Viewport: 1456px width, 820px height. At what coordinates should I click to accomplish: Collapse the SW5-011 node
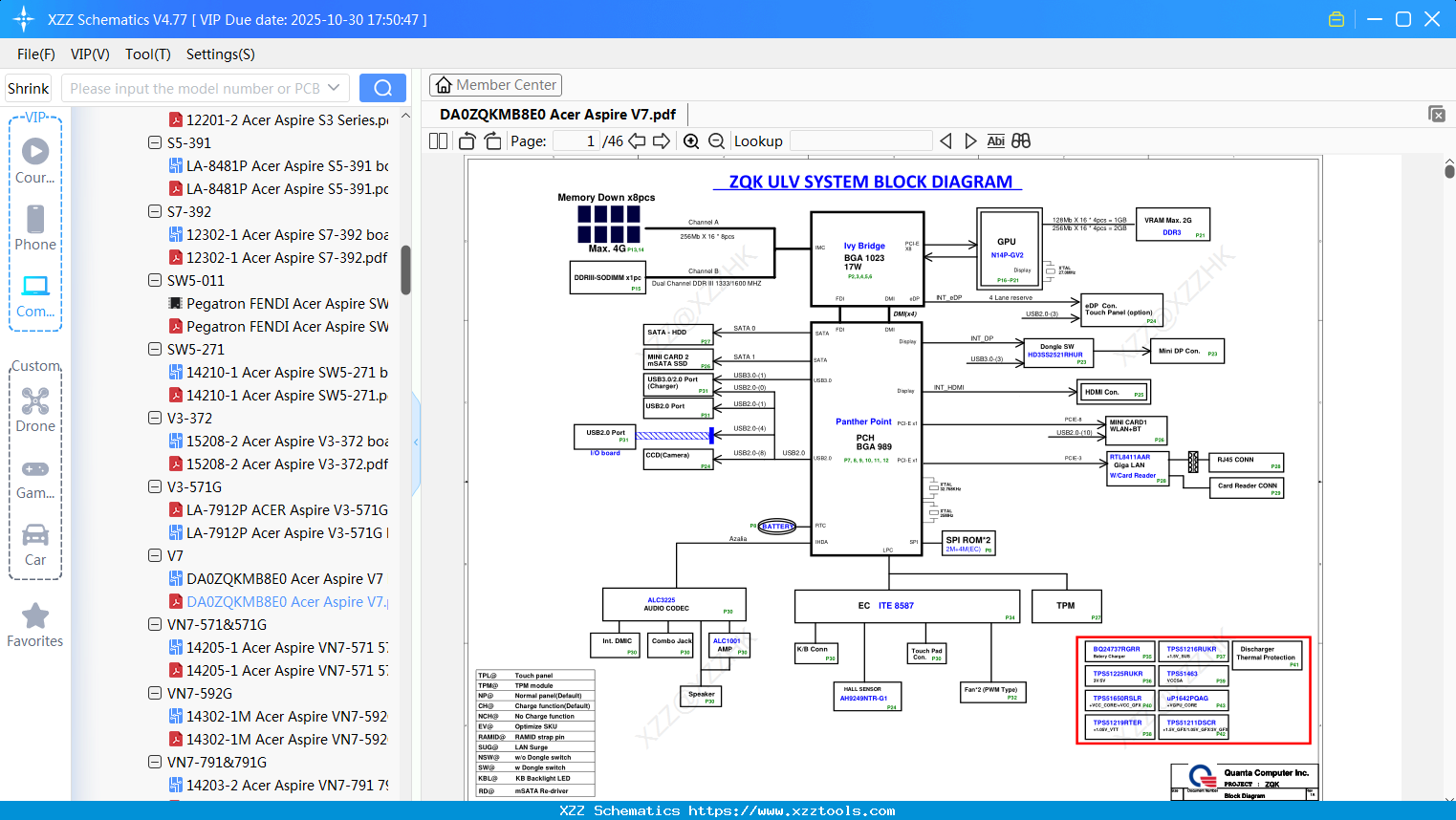tap(155, 280)
